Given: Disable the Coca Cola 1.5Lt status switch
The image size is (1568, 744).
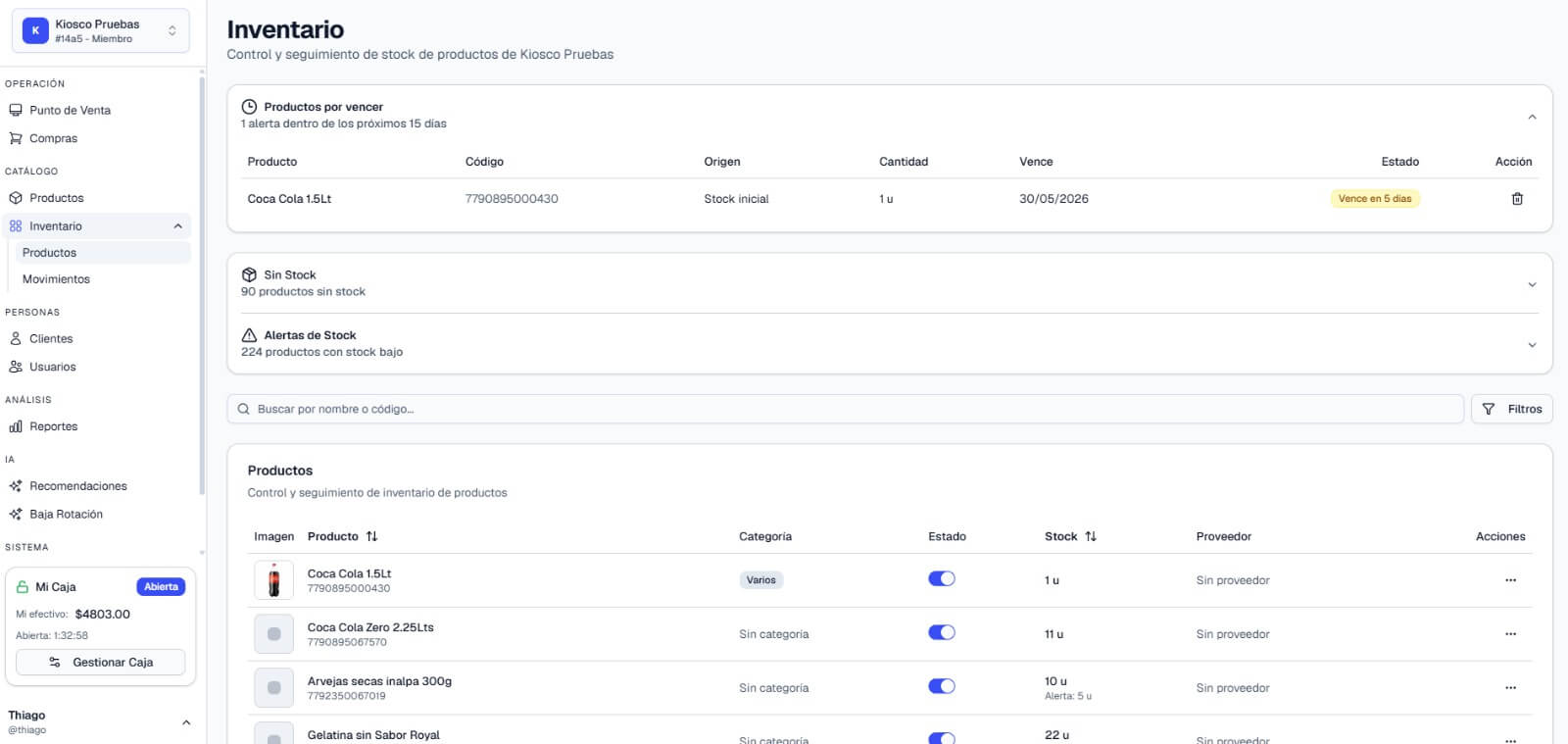Looking at the screenshot, I should (x=942, y=579).
